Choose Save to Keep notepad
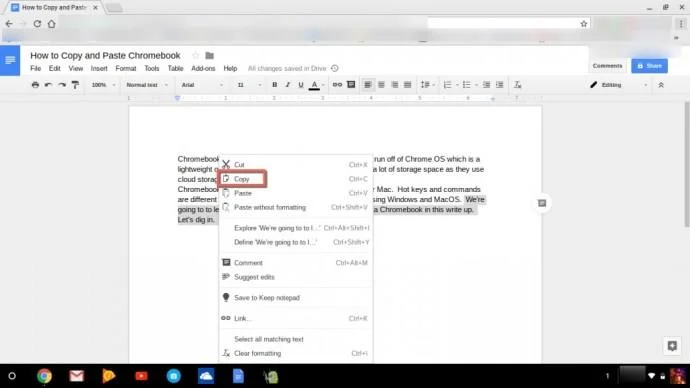 point(295,298)
